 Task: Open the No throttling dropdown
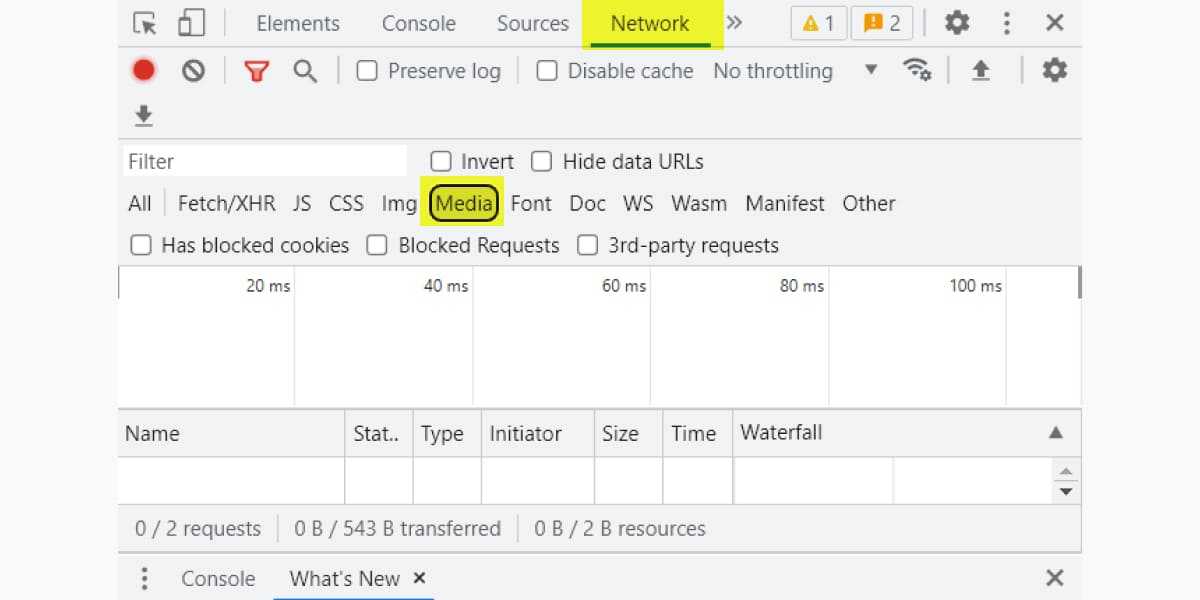794,70
